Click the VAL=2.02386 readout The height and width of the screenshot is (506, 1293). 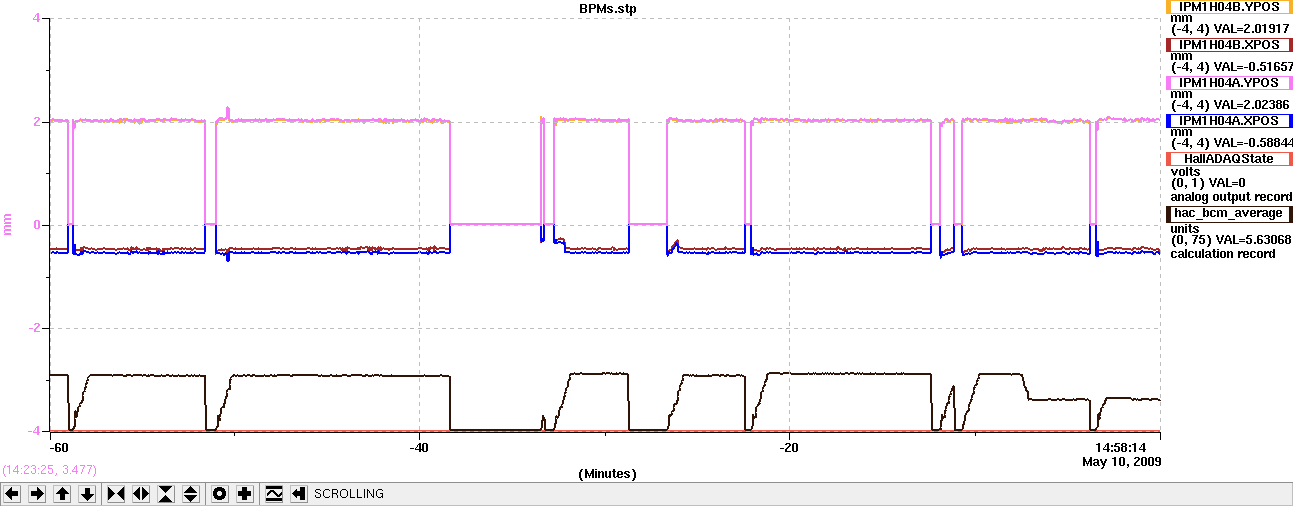(1249, 104)
